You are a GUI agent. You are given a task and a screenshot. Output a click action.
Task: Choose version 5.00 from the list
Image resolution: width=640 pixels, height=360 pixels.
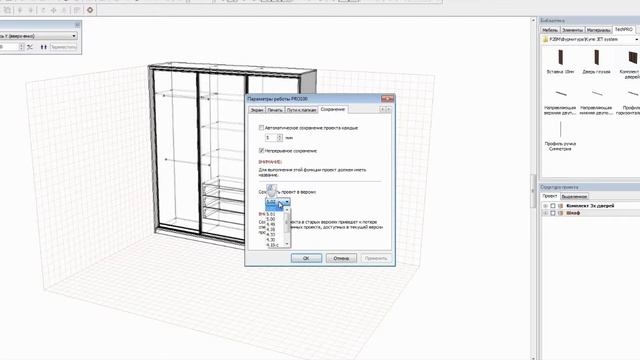tap(271, 219)
